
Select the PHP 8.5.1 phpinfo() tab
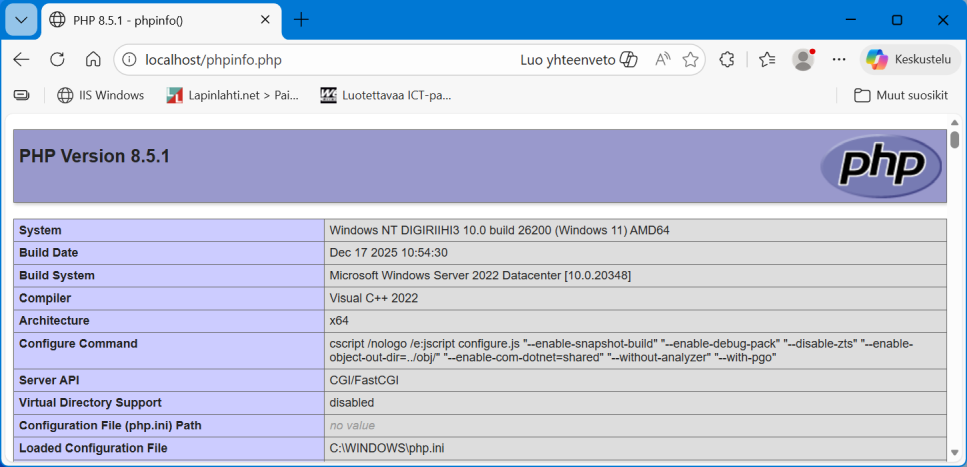point(162,20)
